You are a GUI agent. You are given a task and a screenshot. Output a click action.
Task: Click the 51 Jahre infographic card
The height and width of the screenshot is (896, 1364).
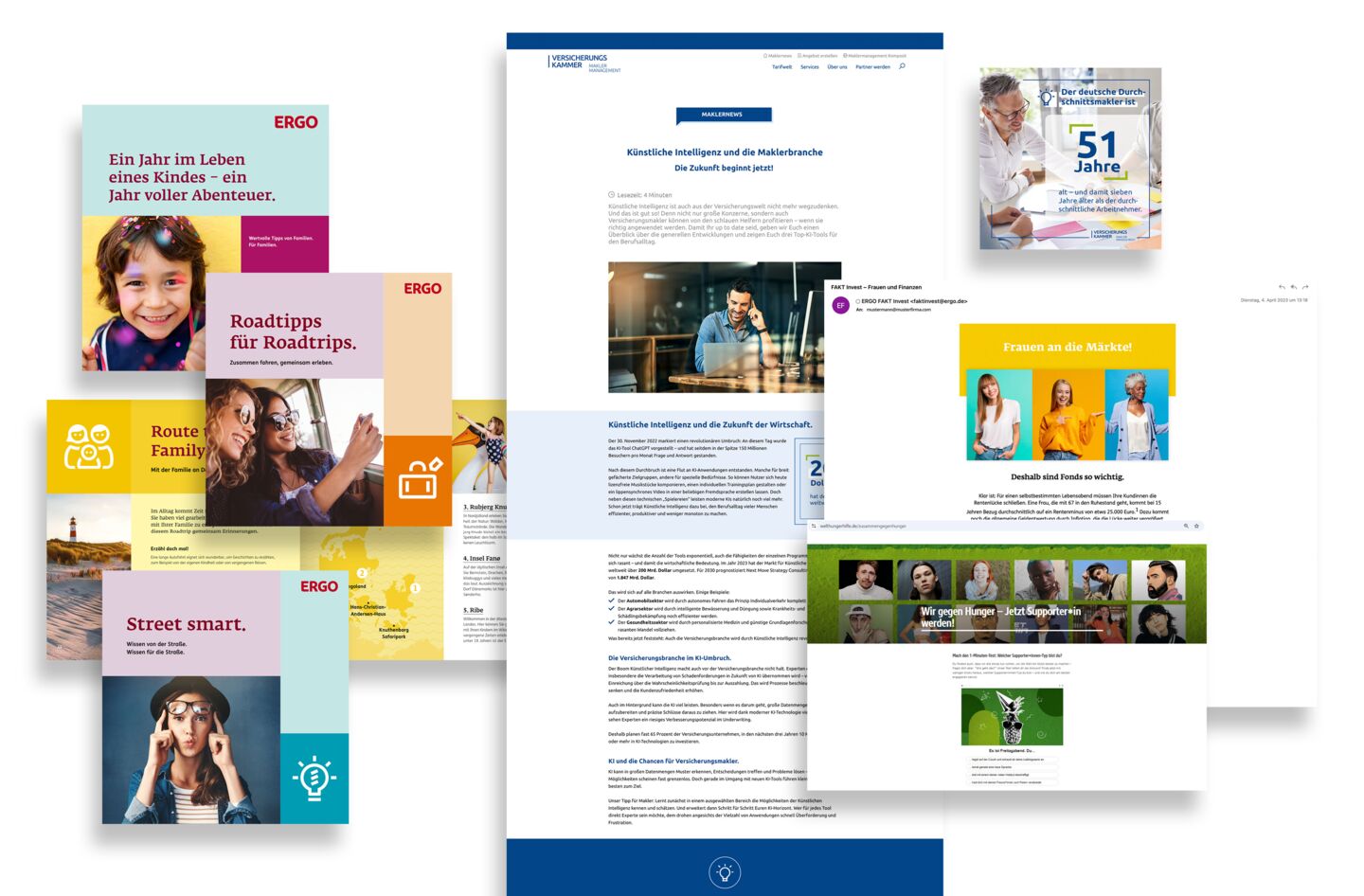tap(1070, 158)
